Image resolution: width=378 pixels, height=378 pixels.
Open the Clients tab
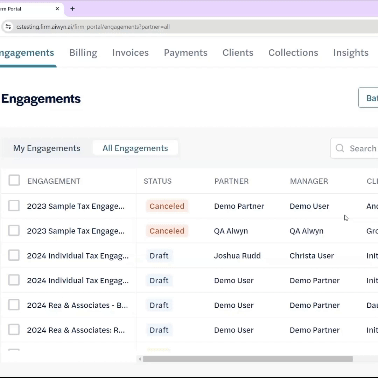tap(238, 53)
